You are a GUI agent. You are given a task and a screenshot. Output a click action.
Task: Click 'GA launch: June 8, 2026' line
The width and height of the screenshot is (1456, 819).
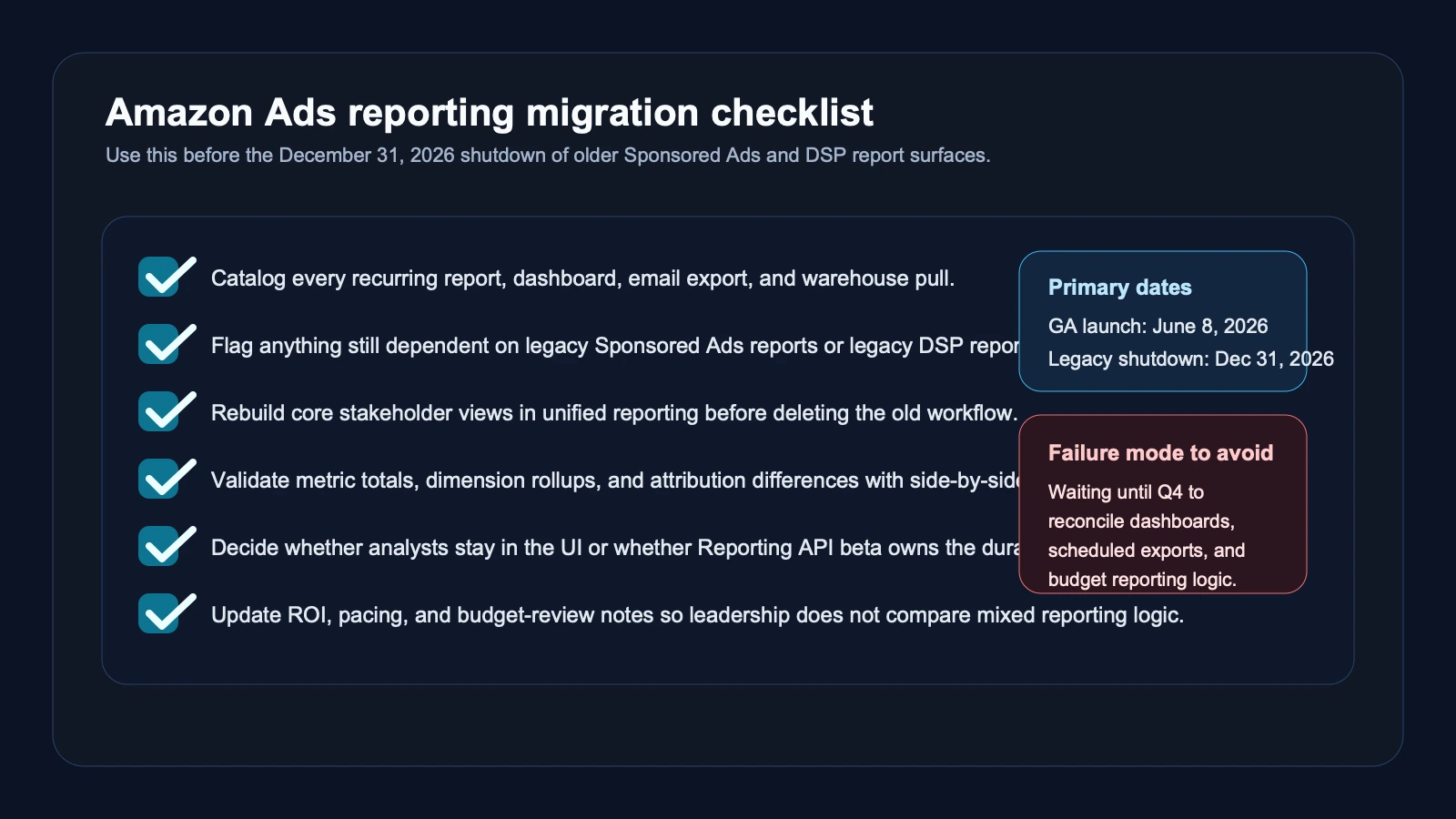click(1158, 326)
